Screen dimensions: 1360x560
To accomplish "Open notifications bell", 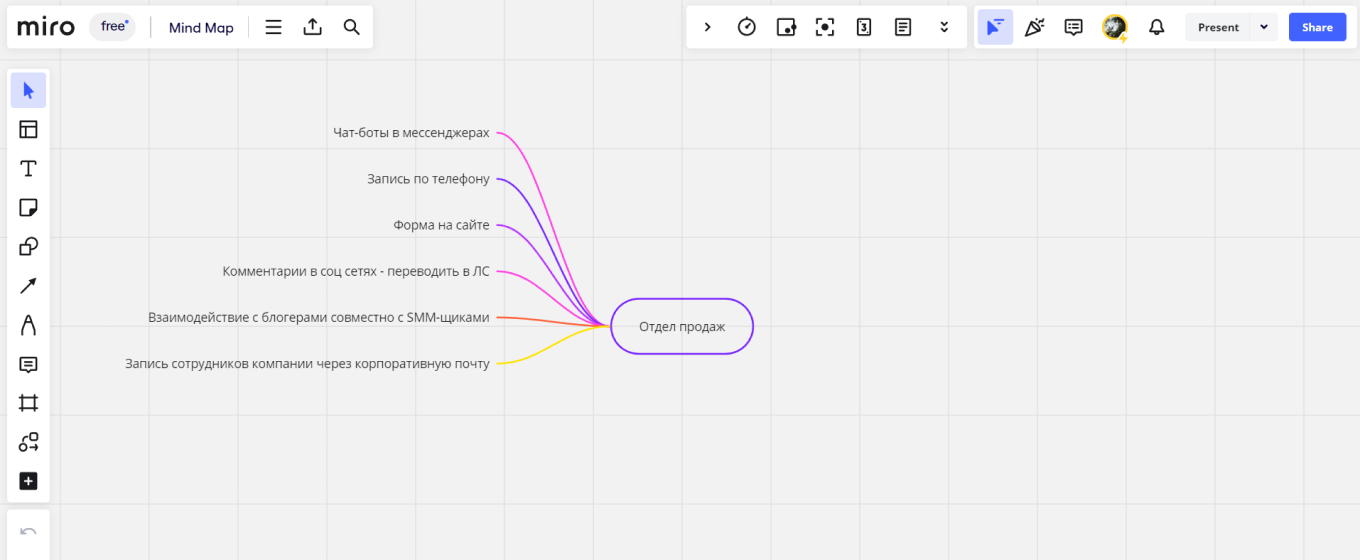I will pos(1156,27).
